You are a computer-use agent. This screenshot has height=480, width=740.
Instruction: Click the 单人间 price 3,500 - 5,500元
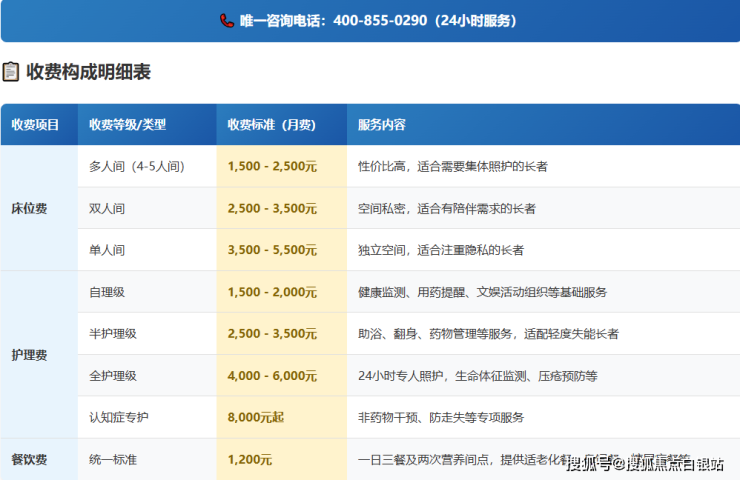(272, 250)
